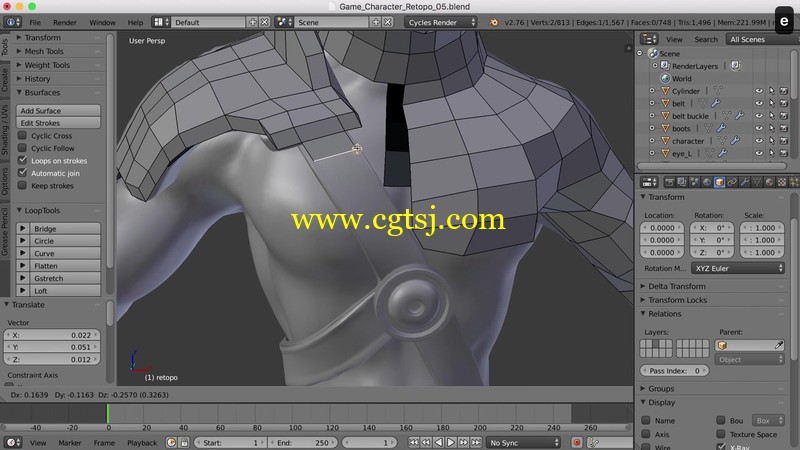The height and width of the screenshot is (450, 800).
Task: Open the World properties tab
Action: pyautogui.click(x=707, y=182)
